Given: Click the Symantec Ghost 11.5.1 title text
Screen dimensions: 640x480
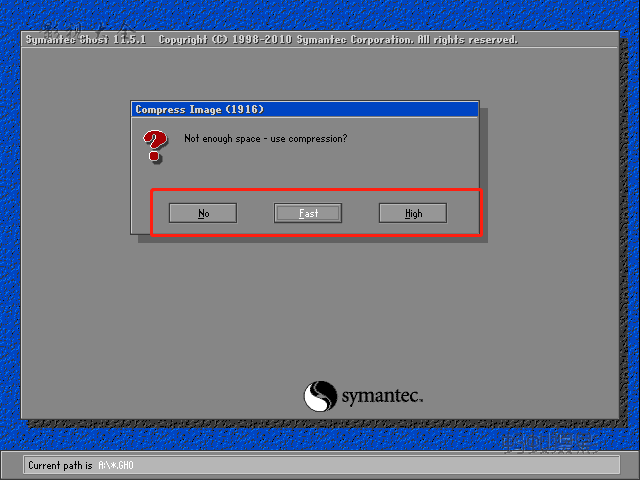Looking at the screenshot, I should pos(86,40).
